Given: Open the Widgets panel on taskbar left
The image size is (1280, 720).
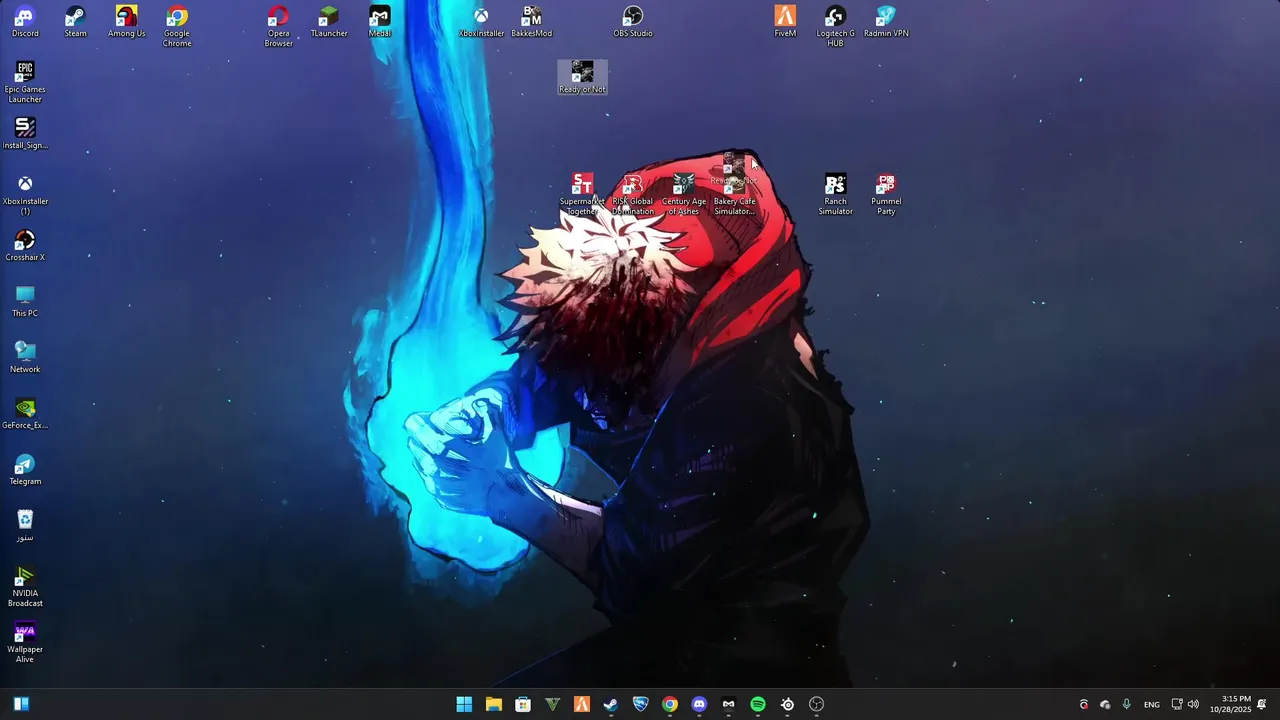Looking at the screenshot, I should pyautogui.click(x=21, y=704).
